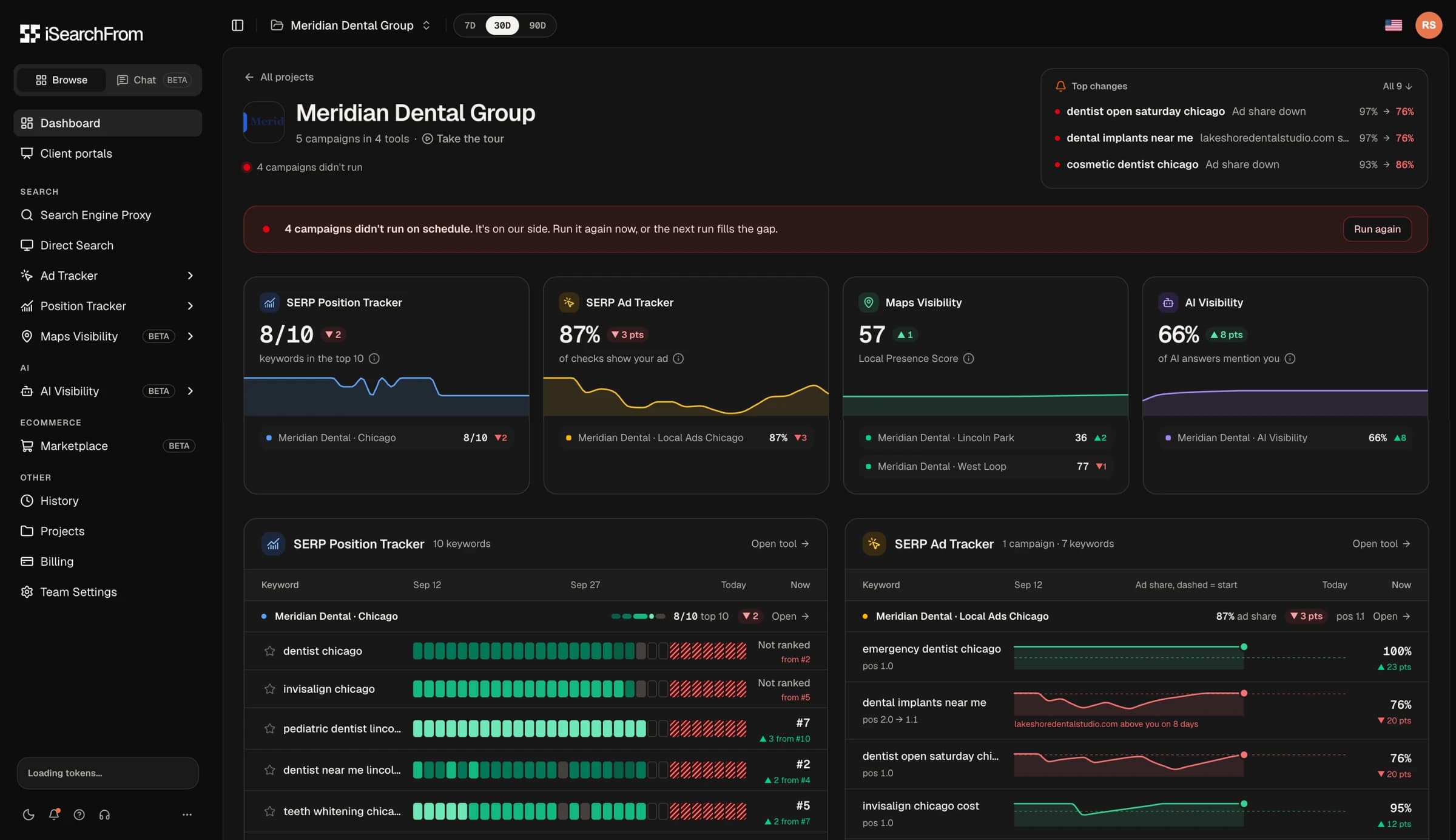Go back to All projects
Image resolution: width=1456 pixels, height=840 pixels.
click(x=279, y=77)
